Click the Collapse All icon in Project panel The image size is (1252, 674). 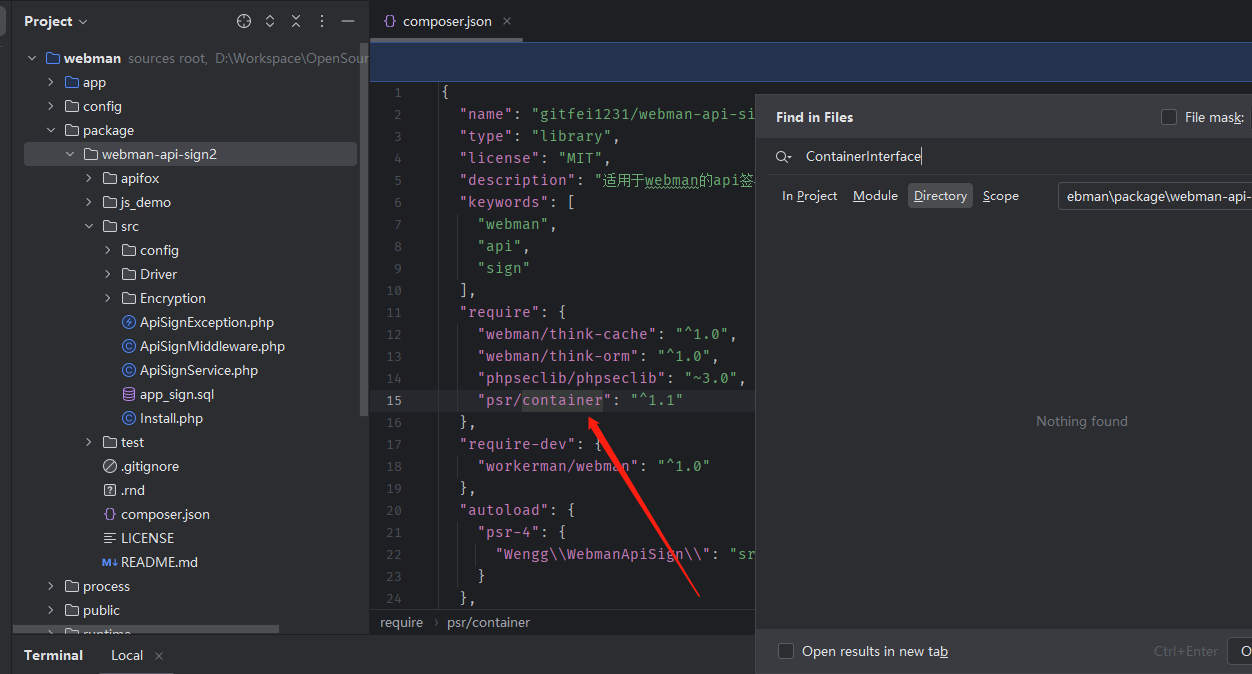(x=296, y=21)
